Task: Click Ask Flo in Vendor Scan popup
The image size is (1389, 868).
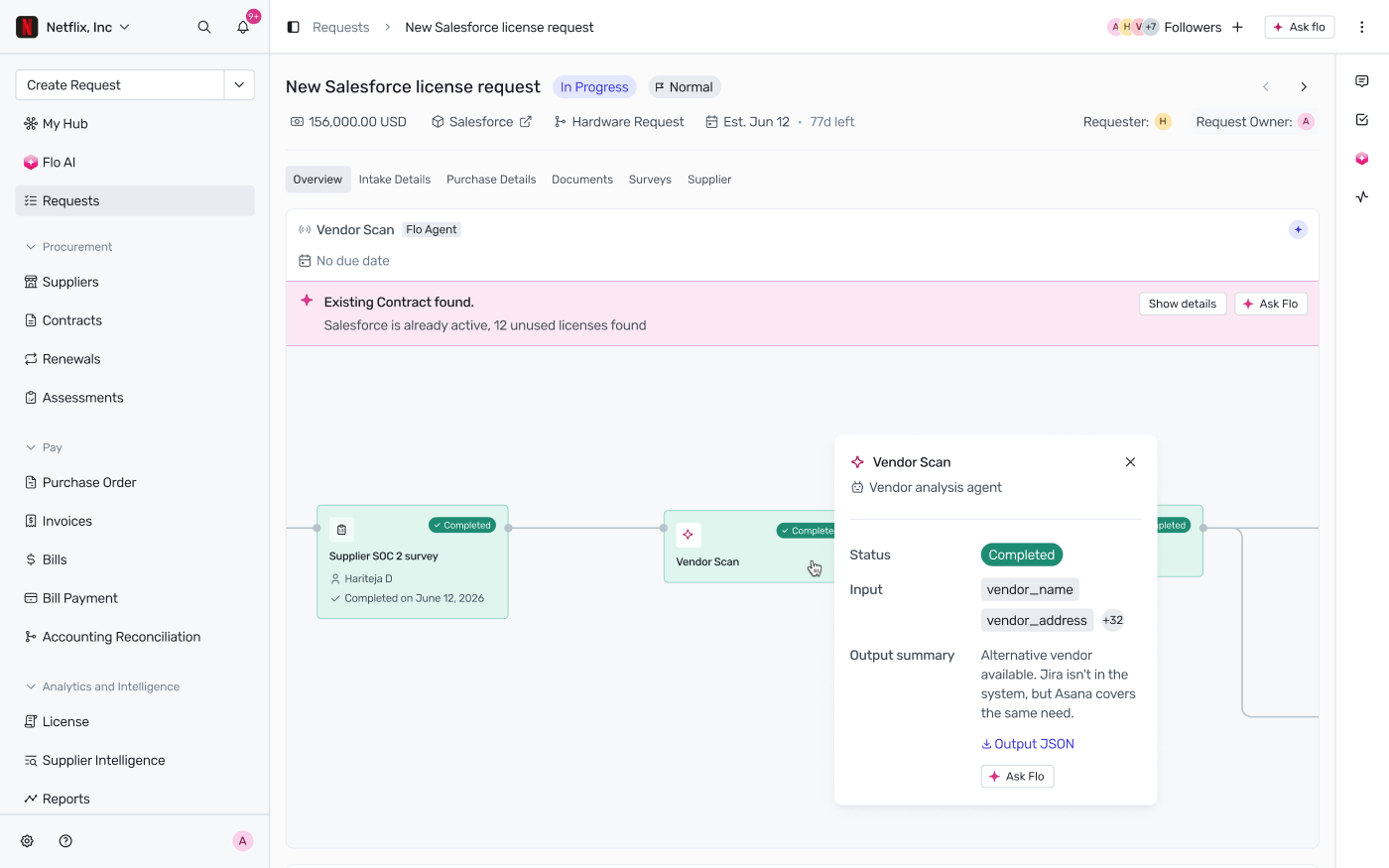Action: click(1017, 777)
